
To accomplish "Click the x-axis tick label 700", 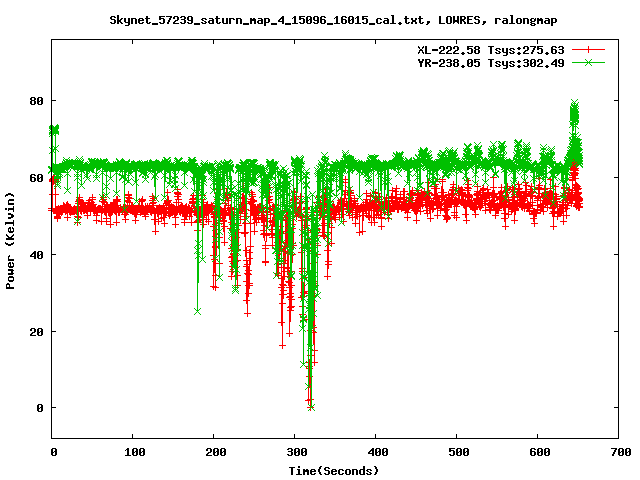I will 621,452.
